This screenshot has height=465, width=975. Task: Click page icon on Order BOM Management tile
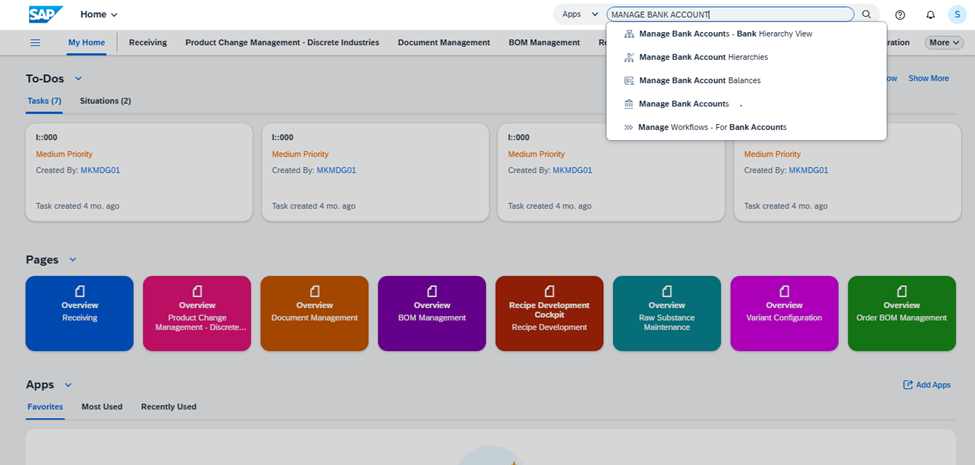click(x=902, y=291)
